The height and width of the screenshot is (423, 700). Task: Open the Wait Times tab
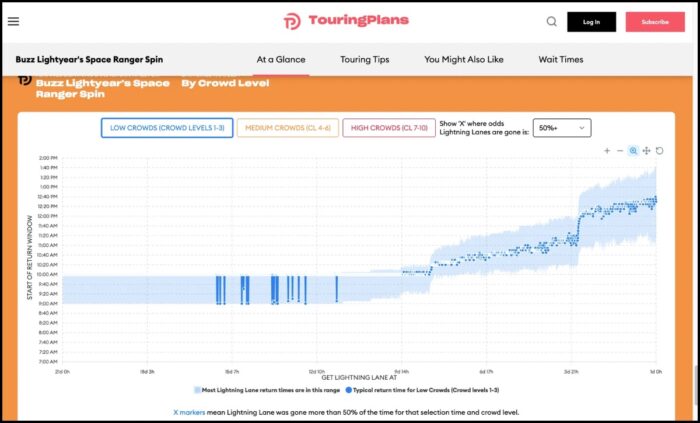coord(561,59)
